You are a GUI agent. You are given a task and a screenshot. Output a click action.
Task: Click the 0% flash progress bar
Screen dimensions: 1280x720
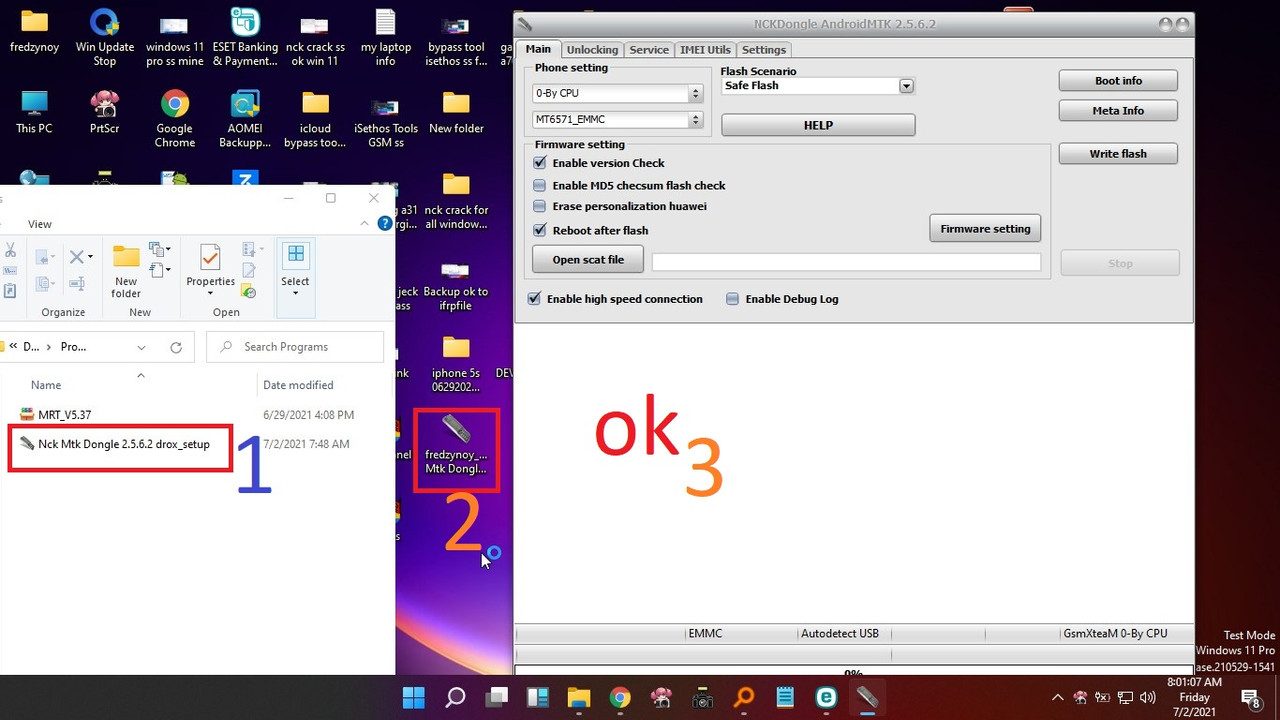tap(854, 672)
